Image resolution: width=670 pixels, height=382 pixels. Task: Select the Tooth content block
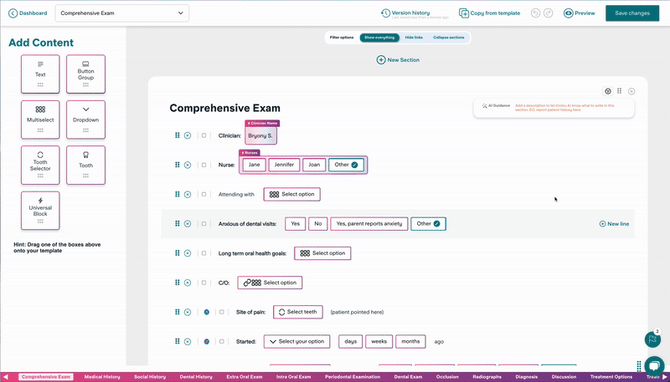pyautogui.click(x=86, y=165)
